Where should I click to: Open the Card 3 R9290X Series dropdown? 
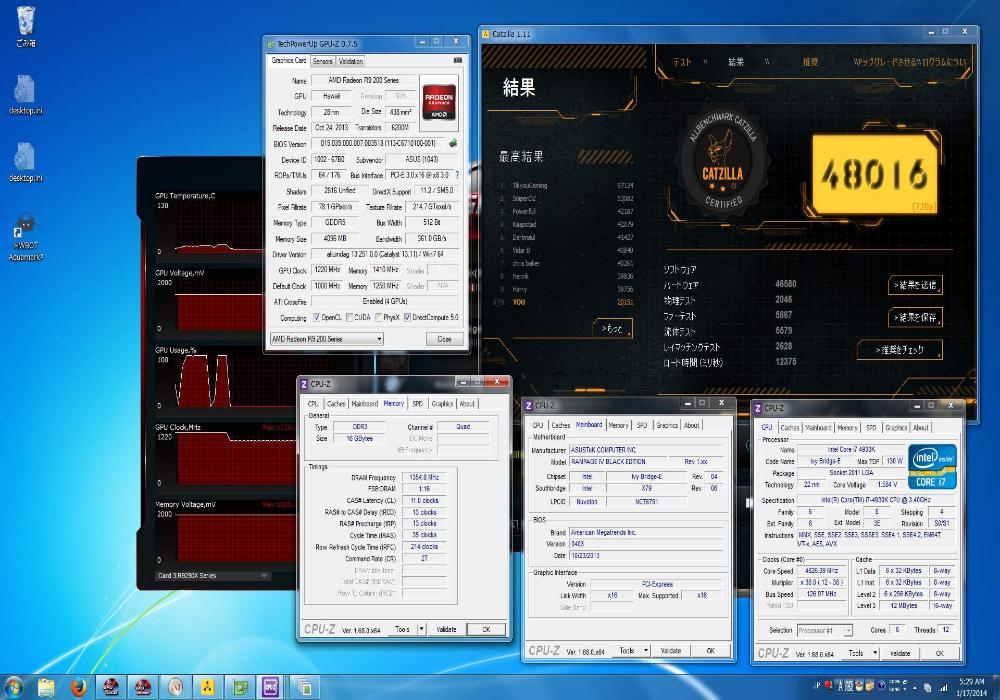click(213, 576)
